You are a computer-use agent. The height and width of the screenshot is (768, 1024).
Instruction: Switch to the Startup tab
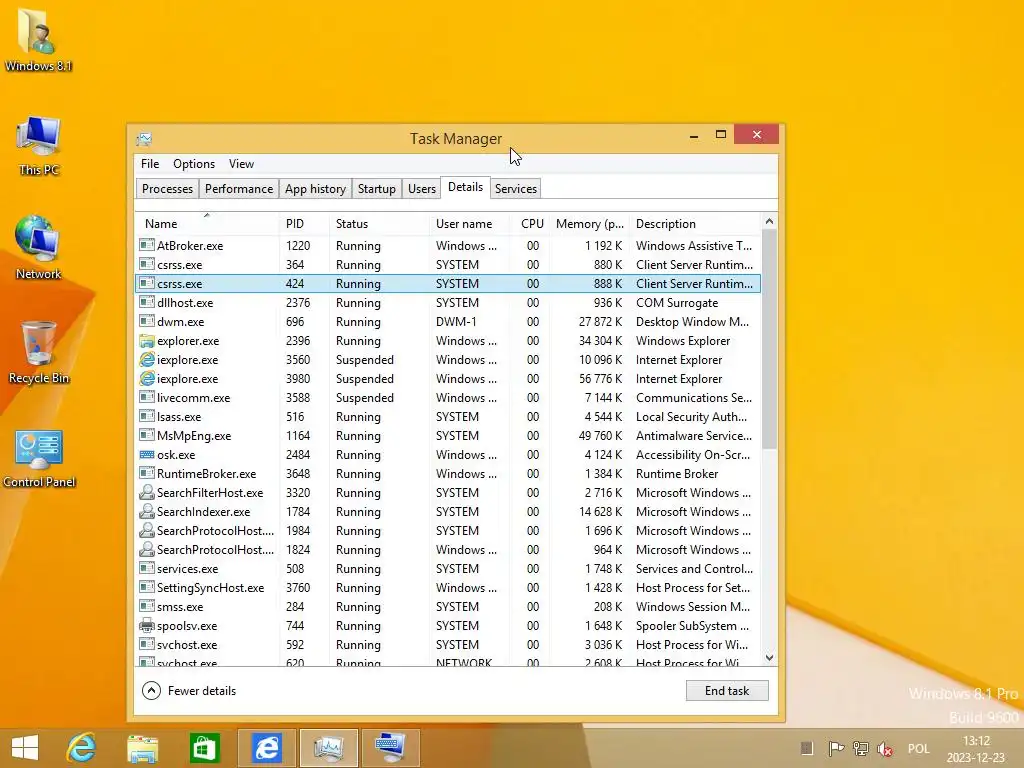377,189
